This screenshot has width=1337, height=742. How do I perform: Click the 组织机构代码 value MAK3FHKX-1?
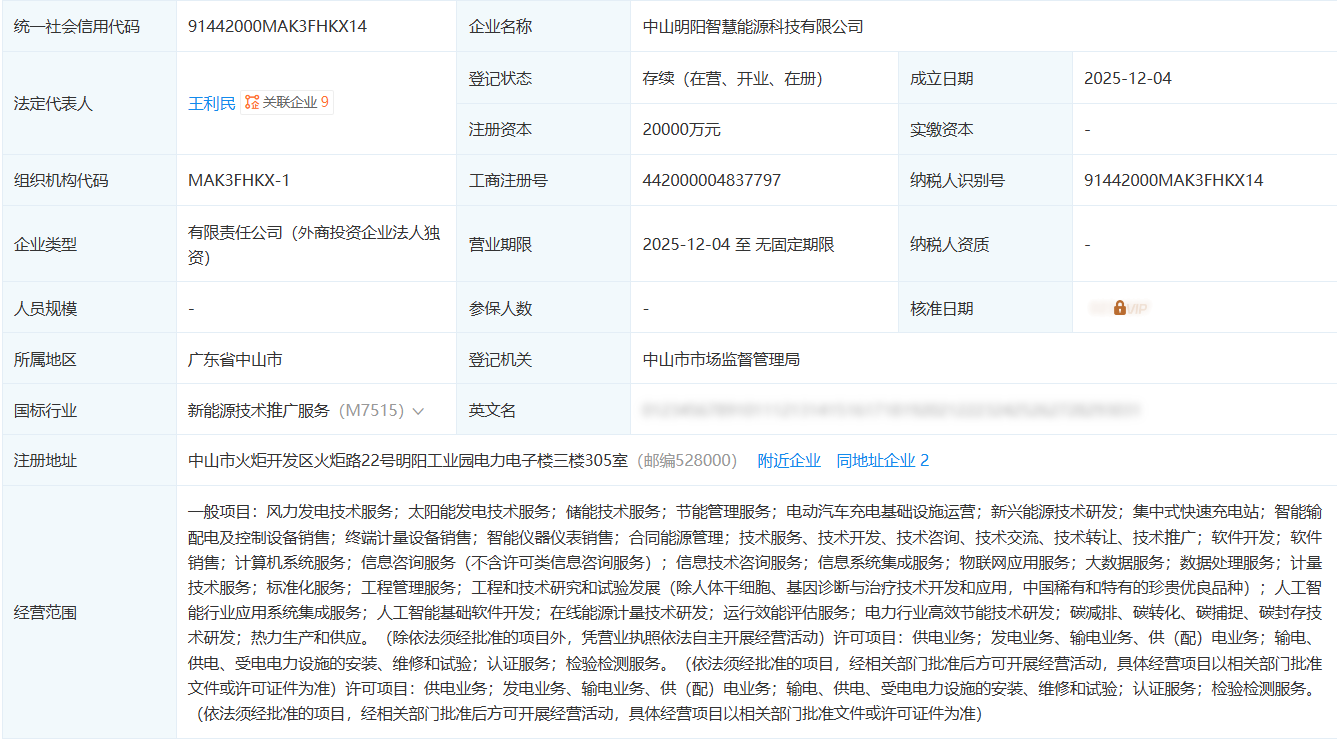coord(239,181)
